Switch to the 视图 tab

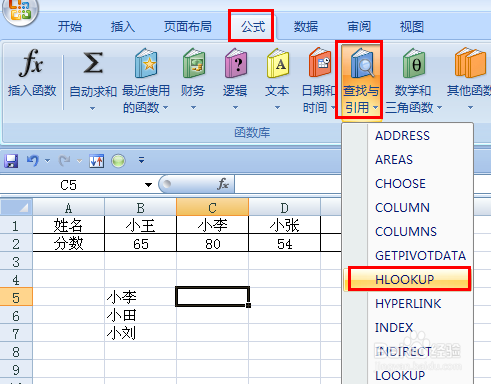[x=412, y=27]
